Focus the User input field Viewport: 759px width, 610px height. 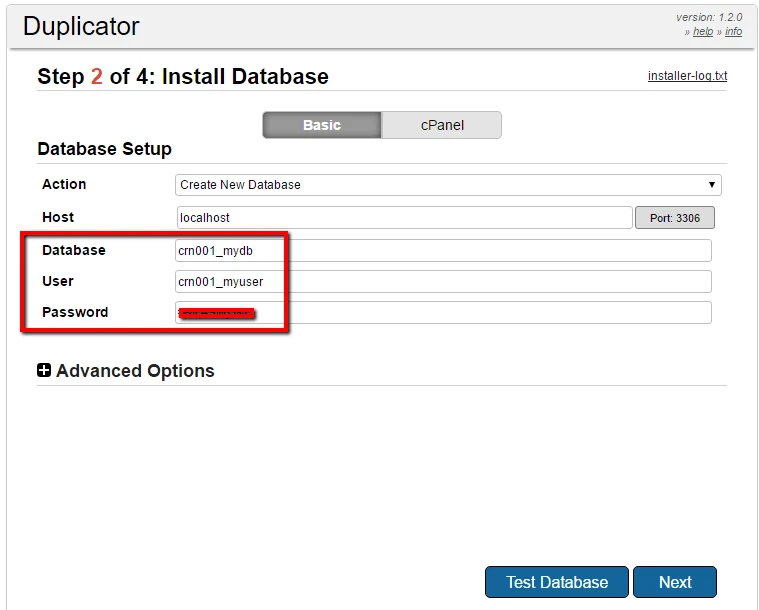[x=443, y=282]
